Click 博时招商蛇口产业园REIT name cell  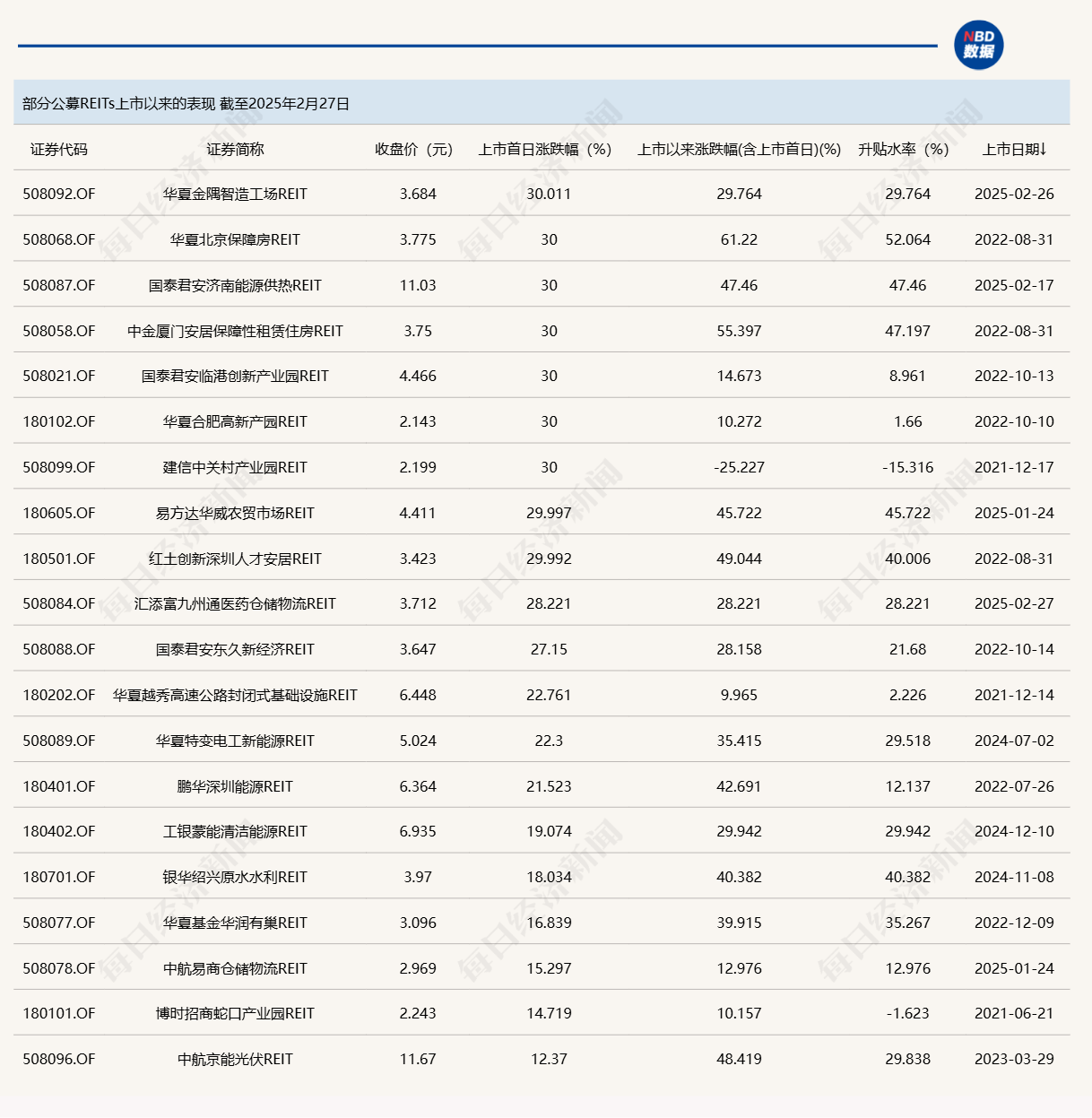click(235, 1013)
